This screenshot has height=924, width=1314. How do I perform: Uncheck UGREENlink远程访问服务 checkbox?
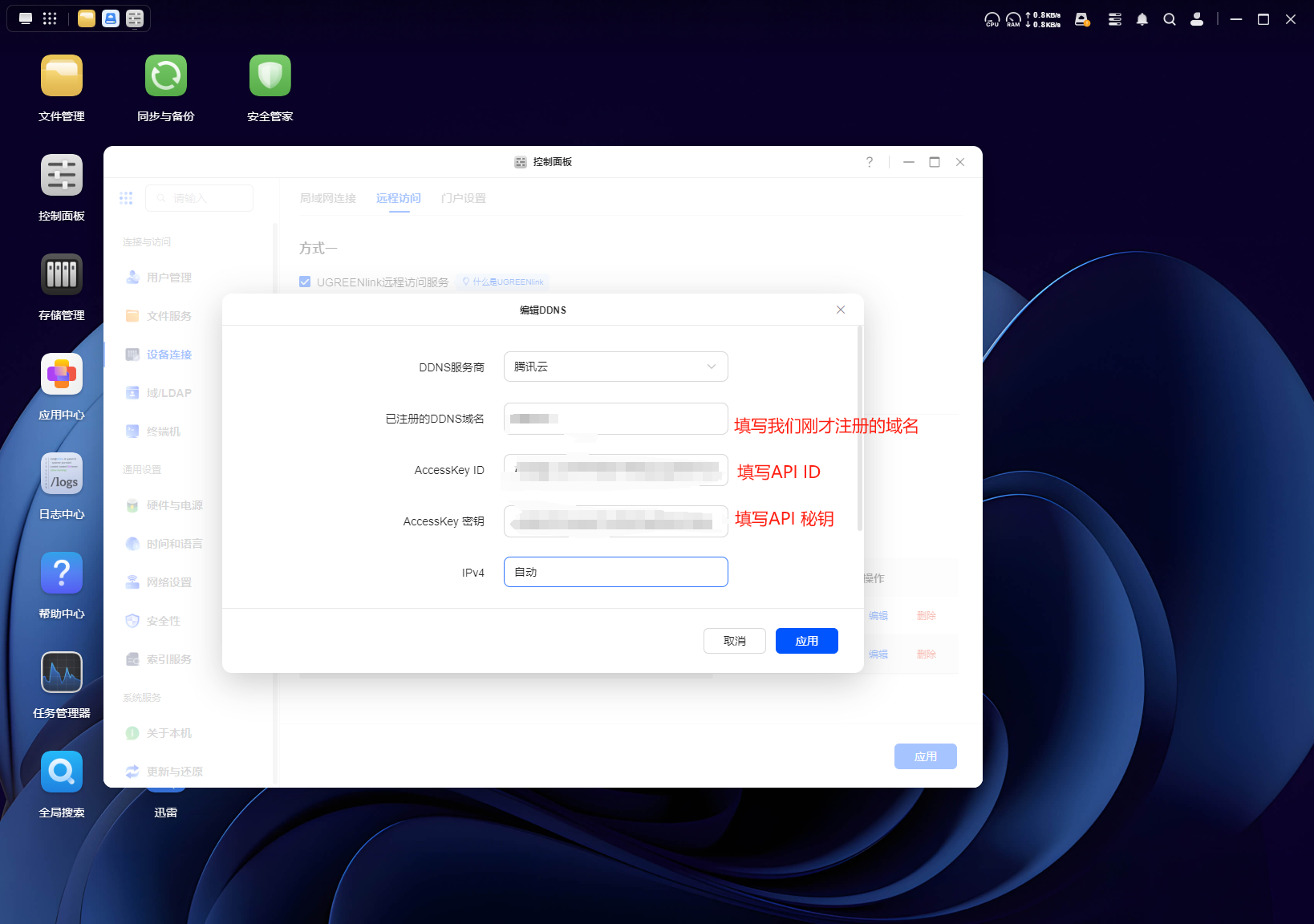305,282
